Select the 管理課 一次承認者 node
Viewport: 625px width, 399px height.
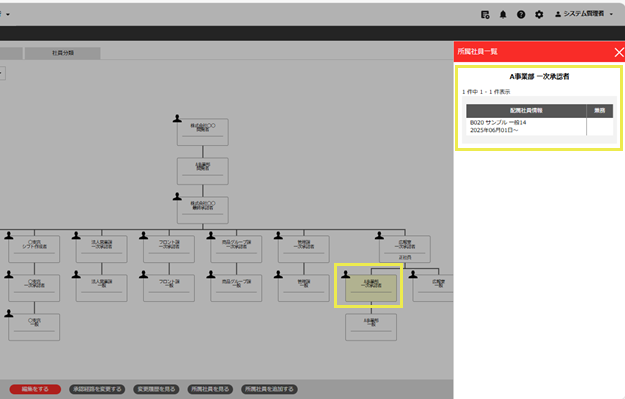click(304, 249)
